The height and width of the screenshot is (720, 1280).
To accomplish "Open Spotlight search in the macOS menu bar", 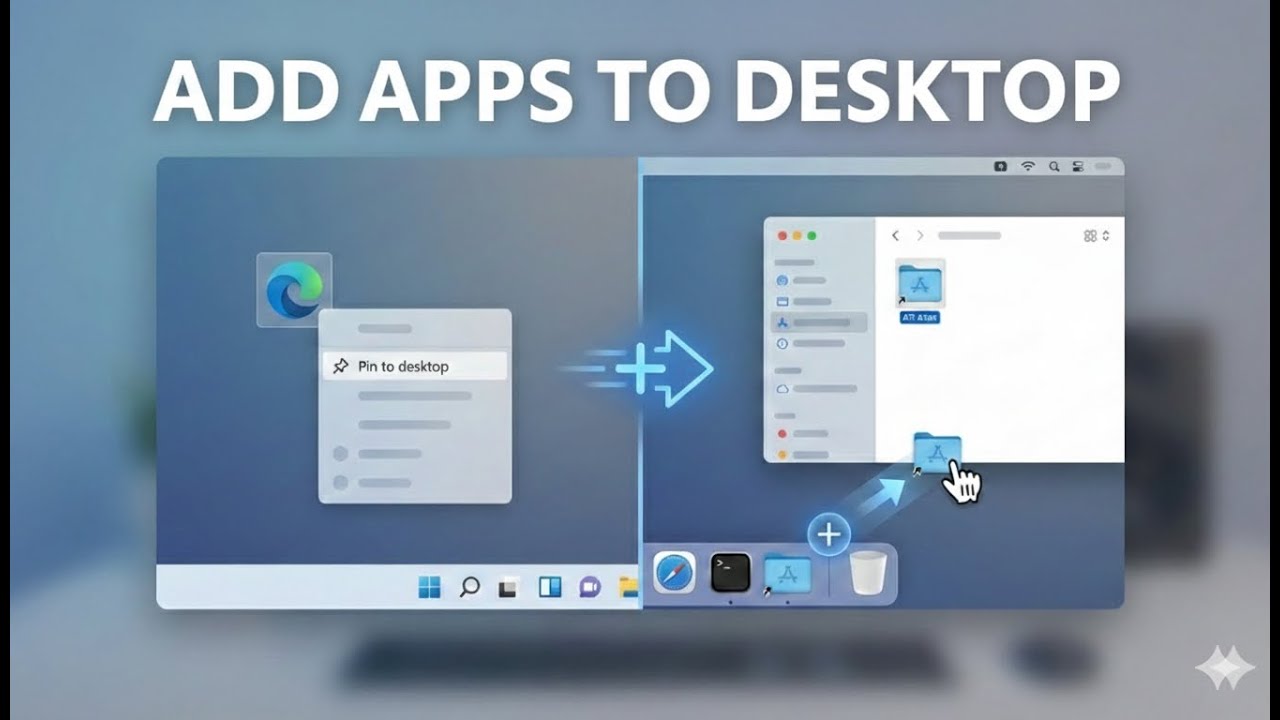I will 1053,166.
